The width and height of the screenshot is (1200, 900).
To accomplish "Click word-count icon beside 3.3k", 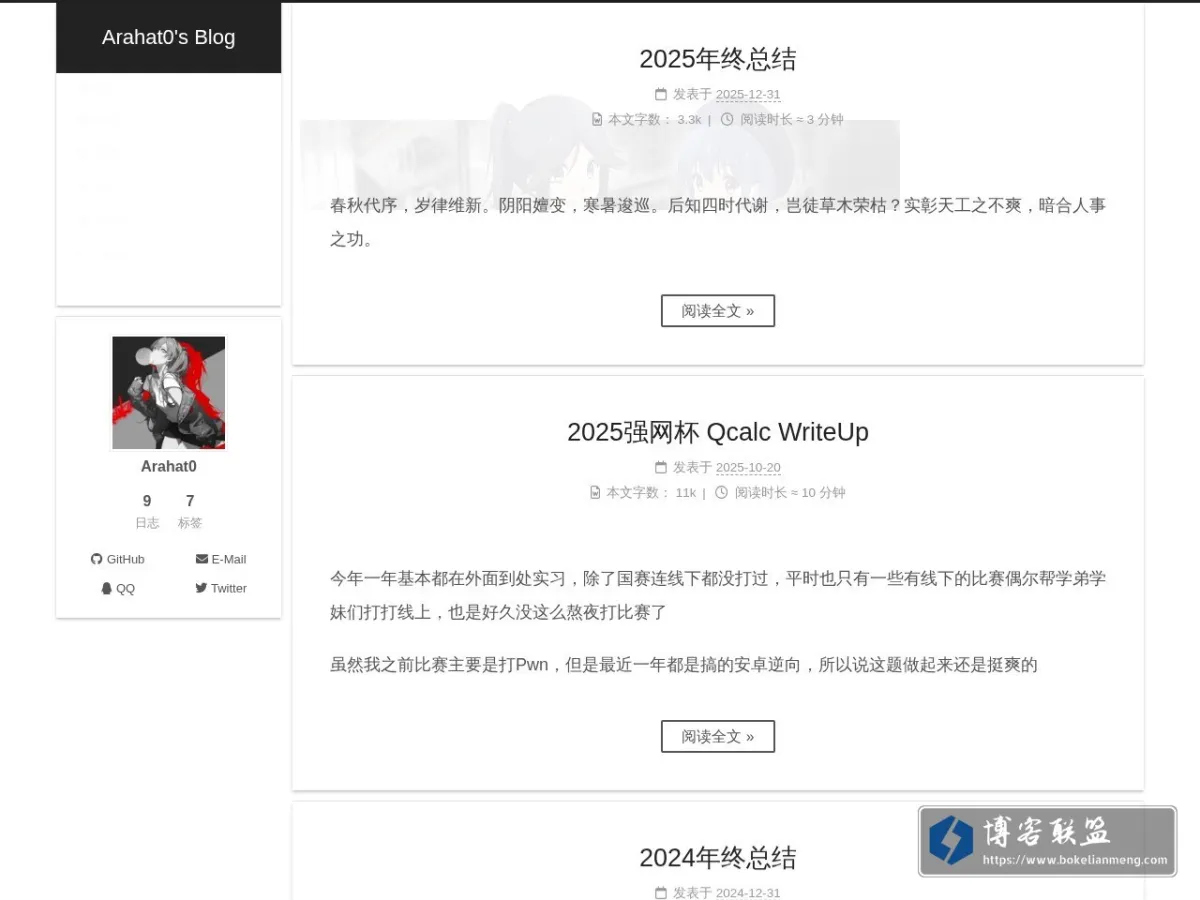I will click(x=597, y=119).
